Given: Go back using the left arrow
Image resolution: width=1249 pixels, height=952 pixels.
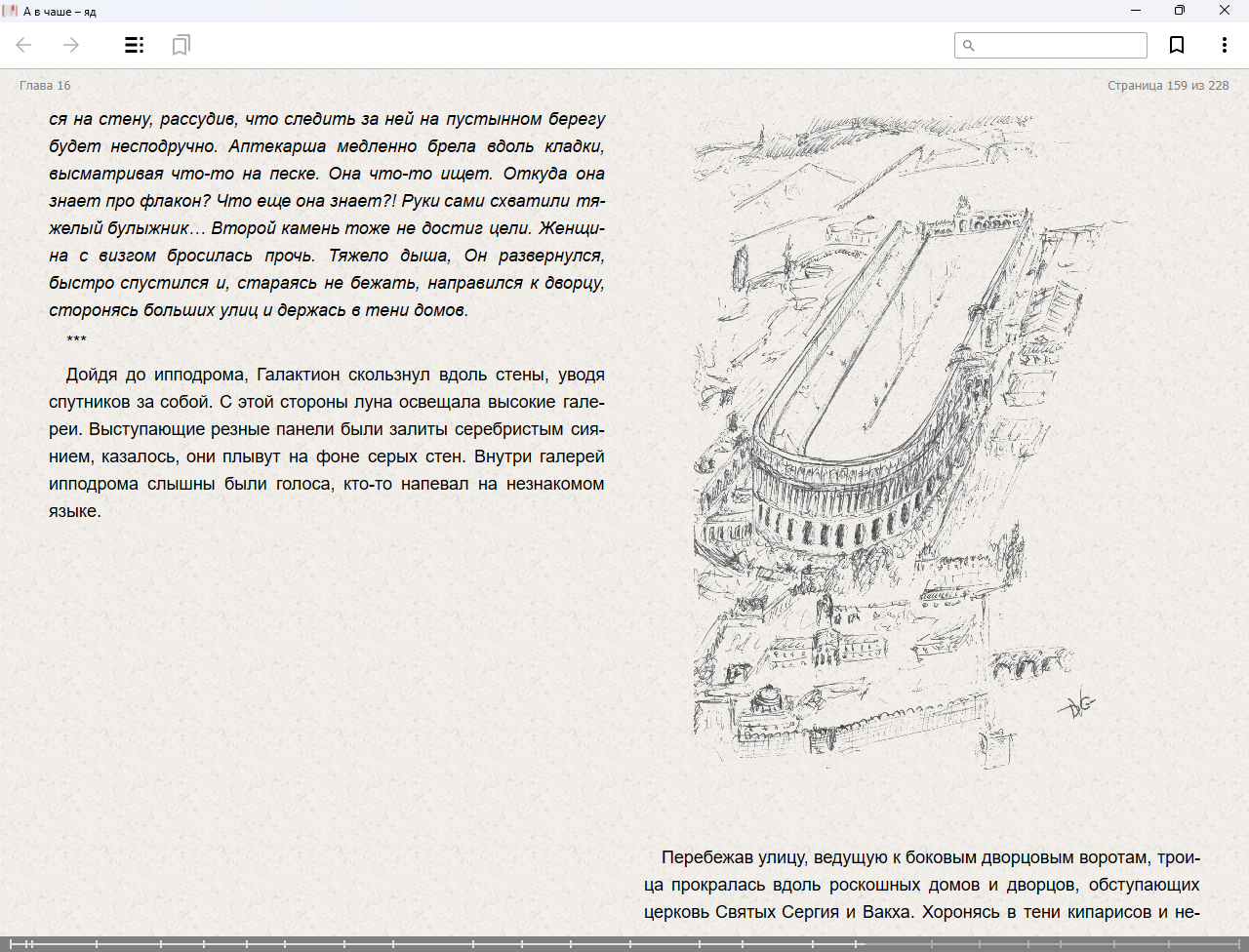Looking at the screenshot, I should tap(24, 45).
